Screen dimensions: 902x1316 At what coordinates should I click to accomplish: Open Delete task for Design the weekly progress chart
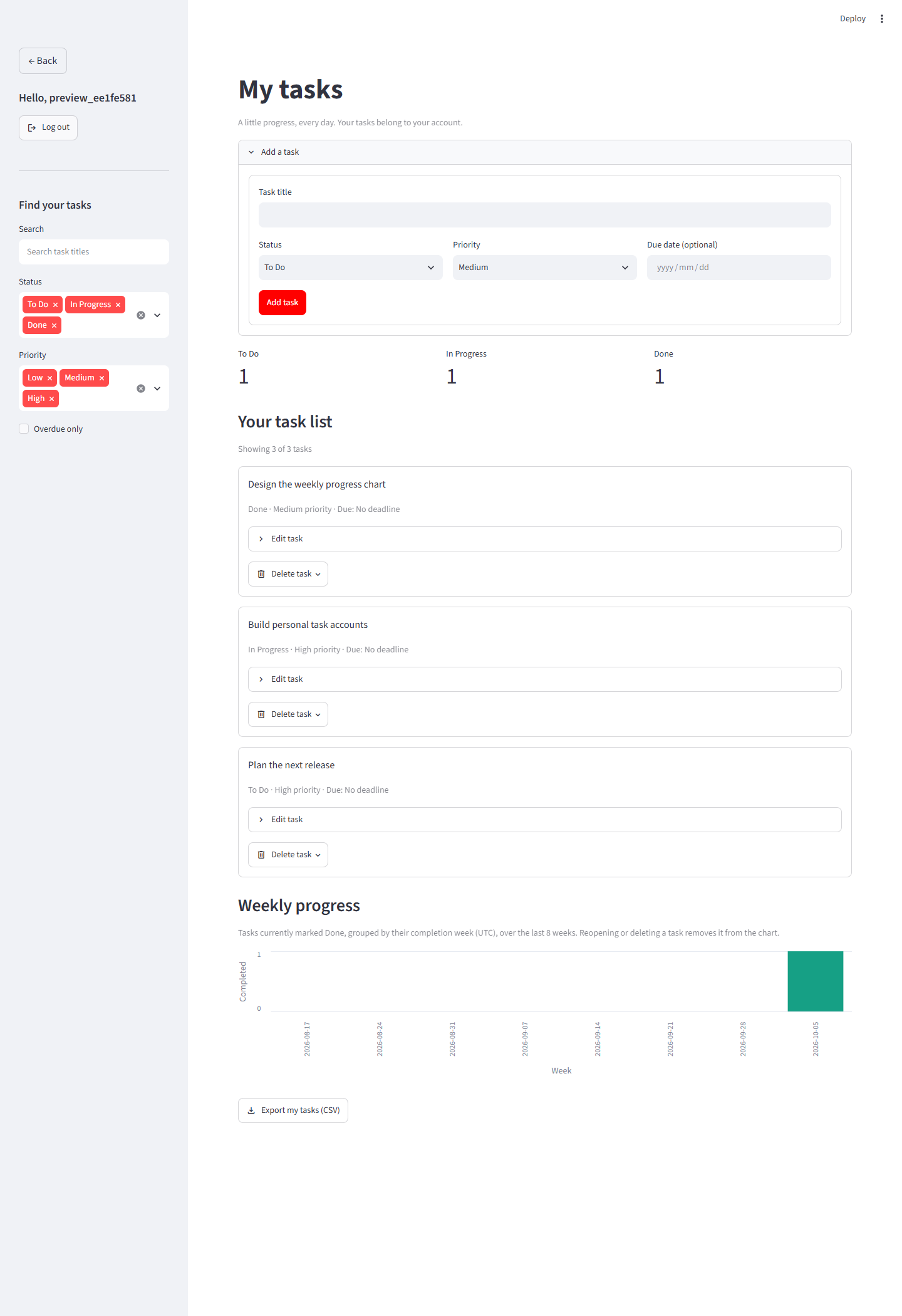[x=288, y=574]
